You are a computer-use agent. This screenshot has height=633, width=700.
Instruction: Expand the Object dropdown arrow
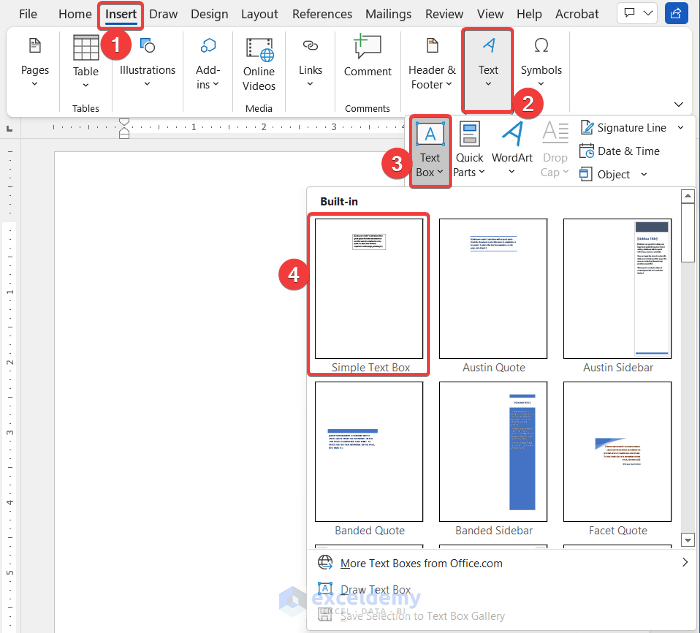644,174
